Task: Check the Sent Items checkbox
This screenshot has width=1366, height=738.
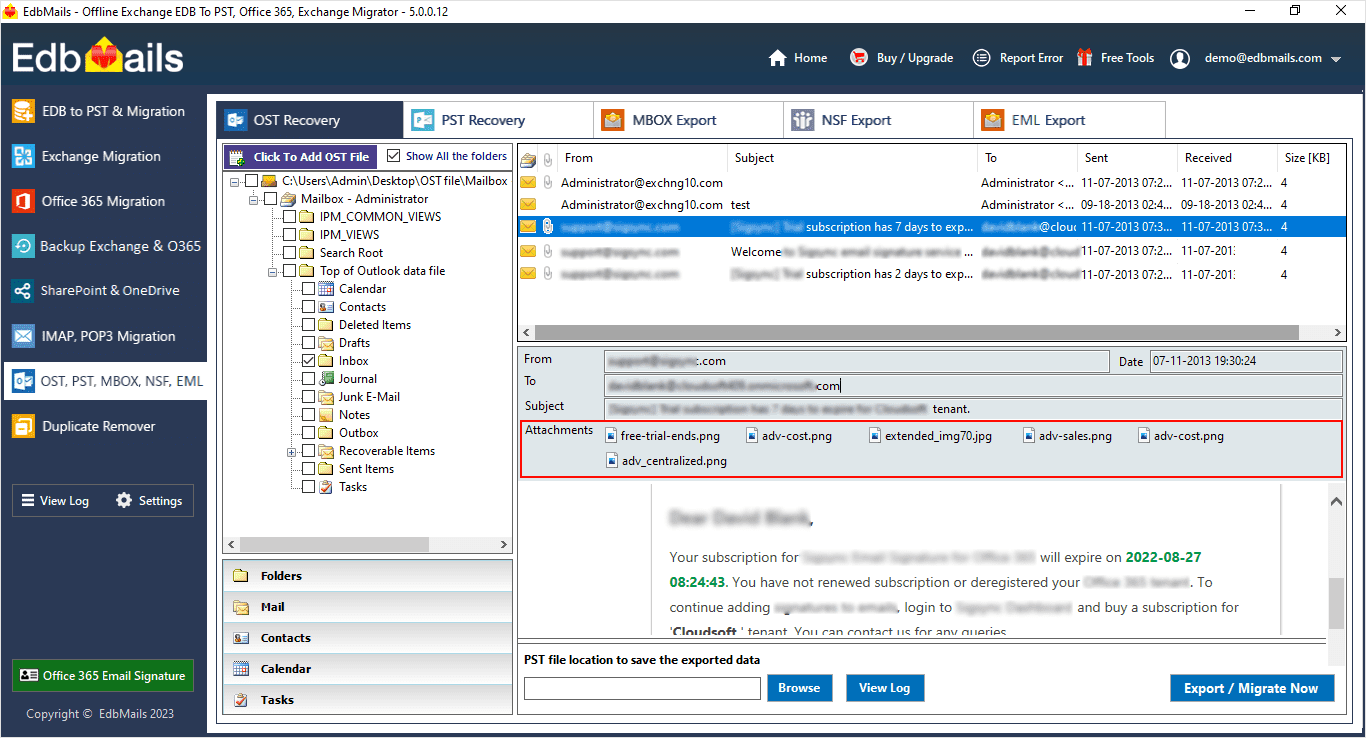Action: (x=308, y=469)
